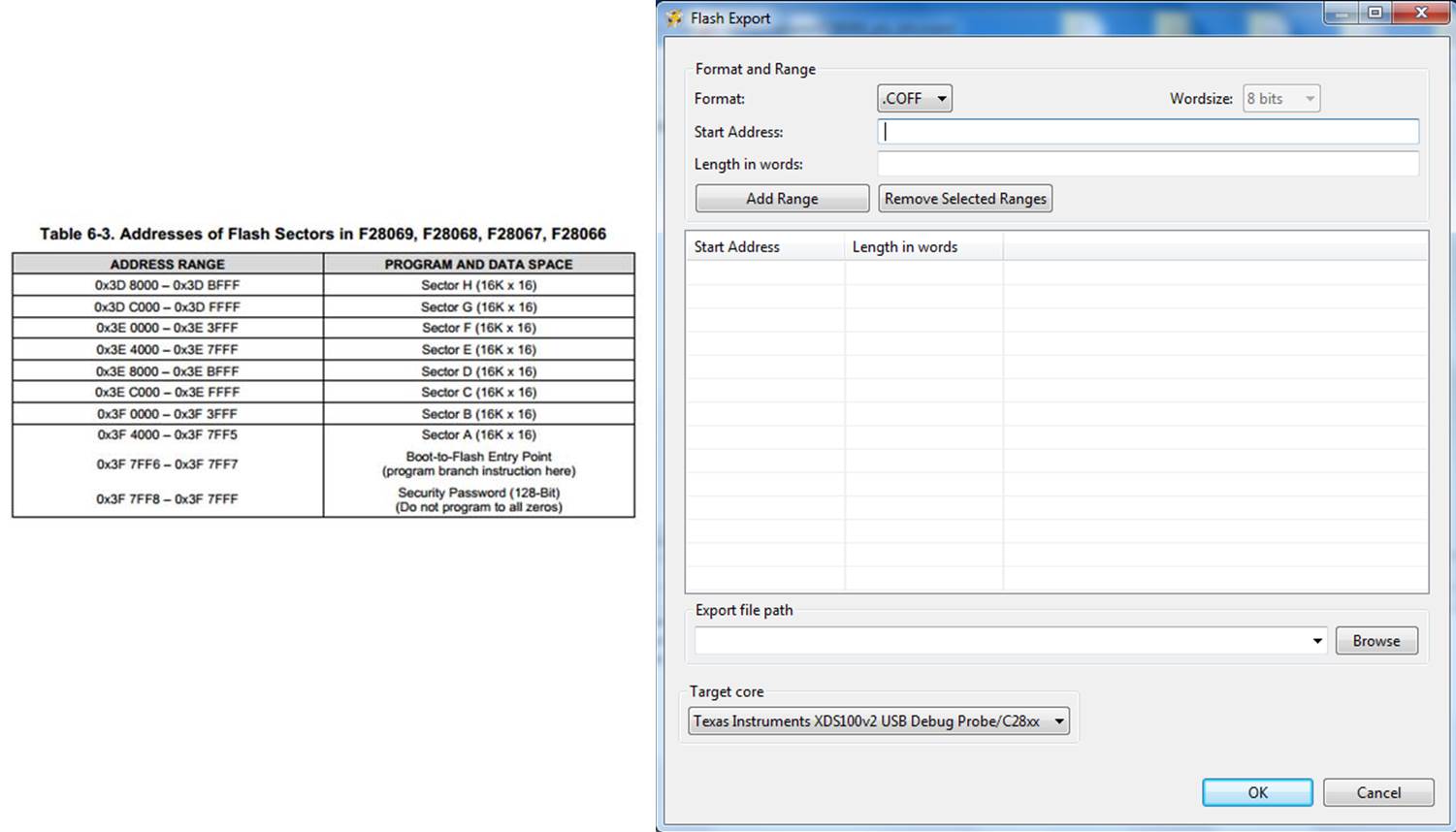Click the Sector C (16K x 16) cell
This screenshot has height=832, width=1456.
pos(479,392)
